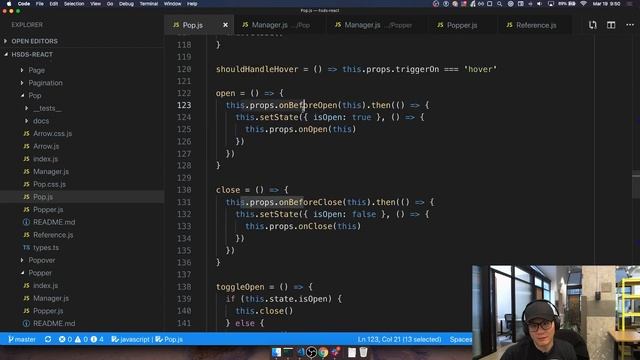This screenshot has height=360, width=640.
Task: Switch to the Popper.js editor tab
Action: pos(462,25)
